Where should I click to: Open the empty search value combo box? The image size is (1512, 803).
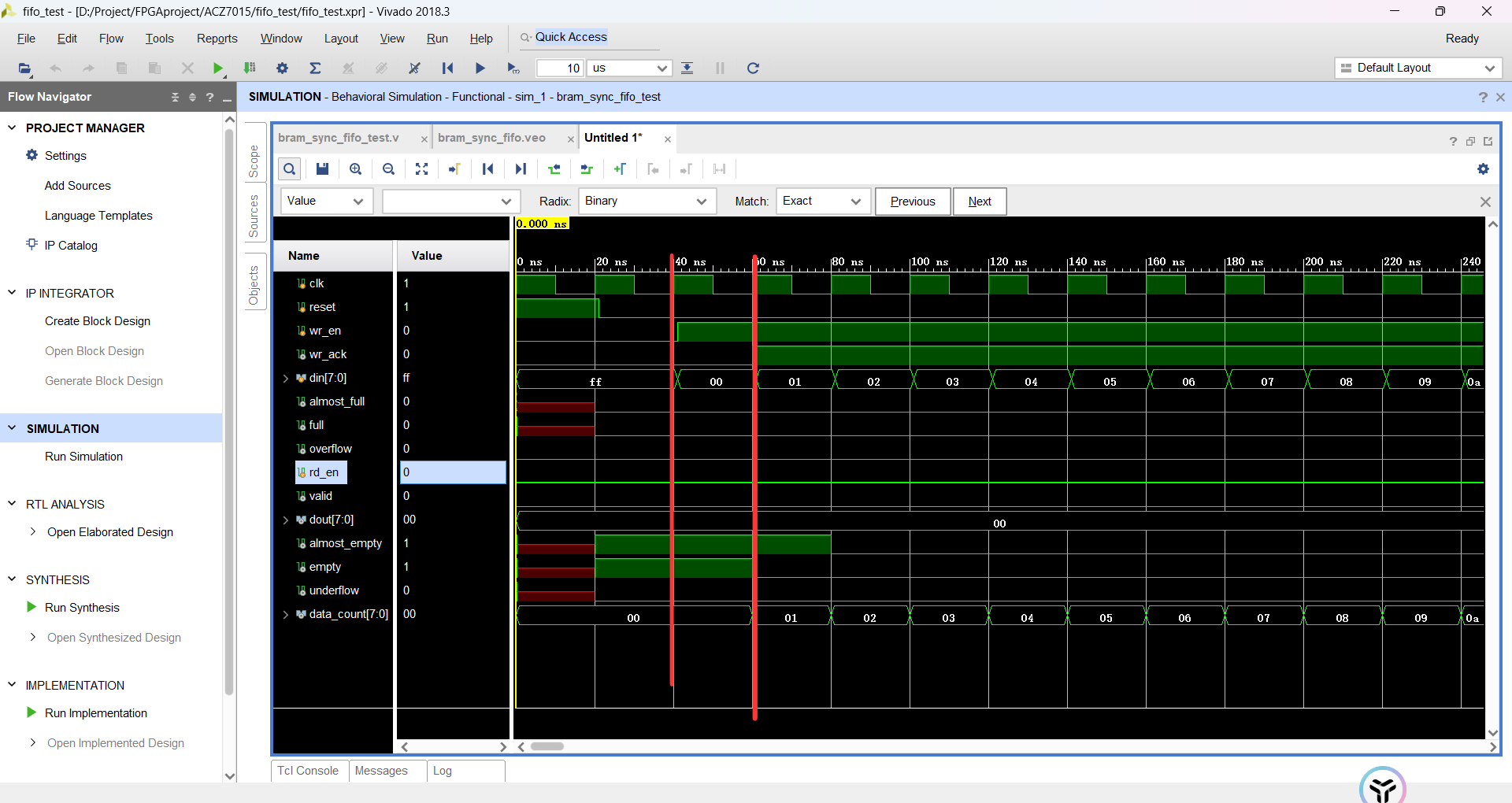point(451,202)
